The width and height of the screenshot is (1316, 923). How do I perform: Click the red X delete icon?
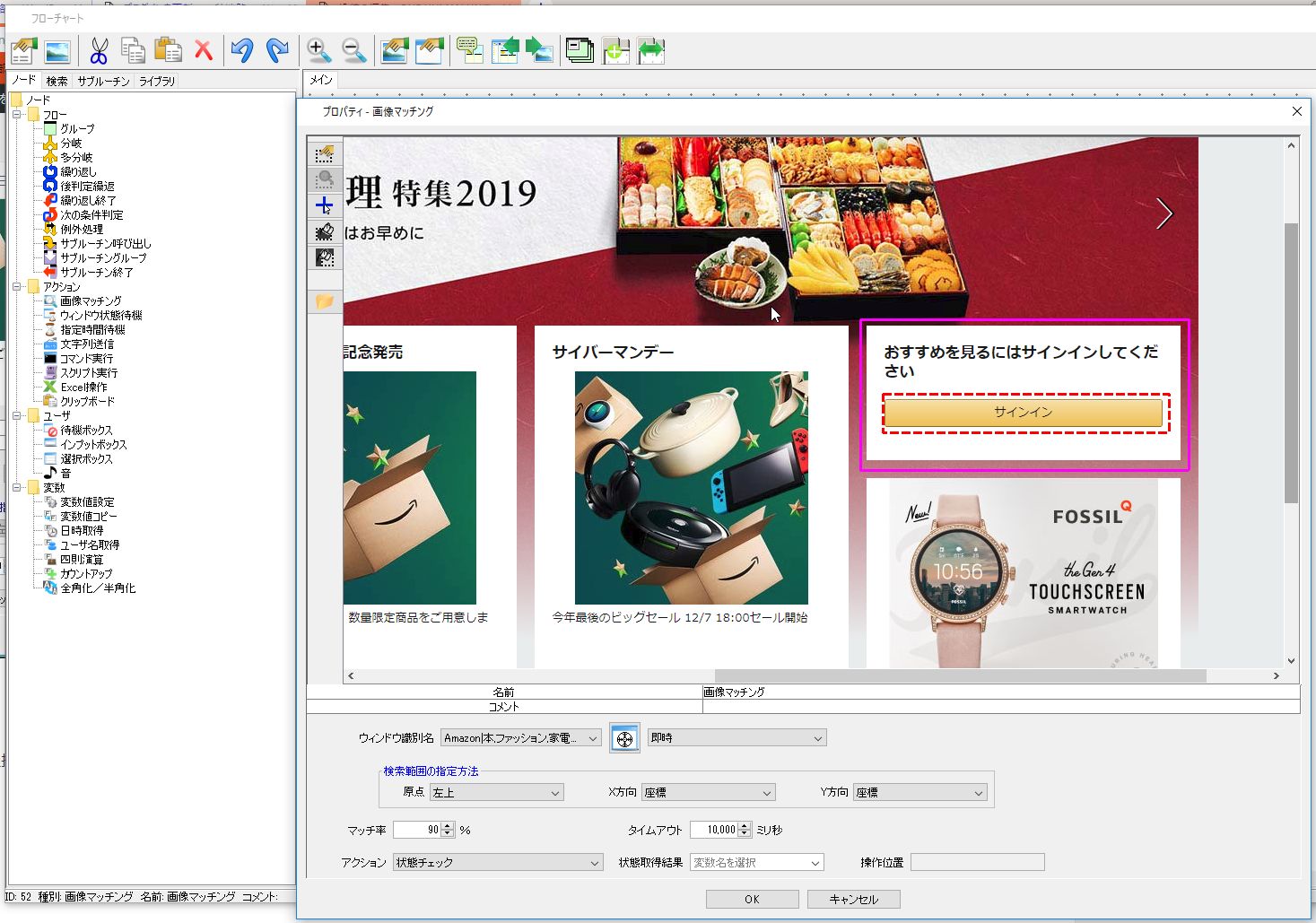click(x=204, y=51)
